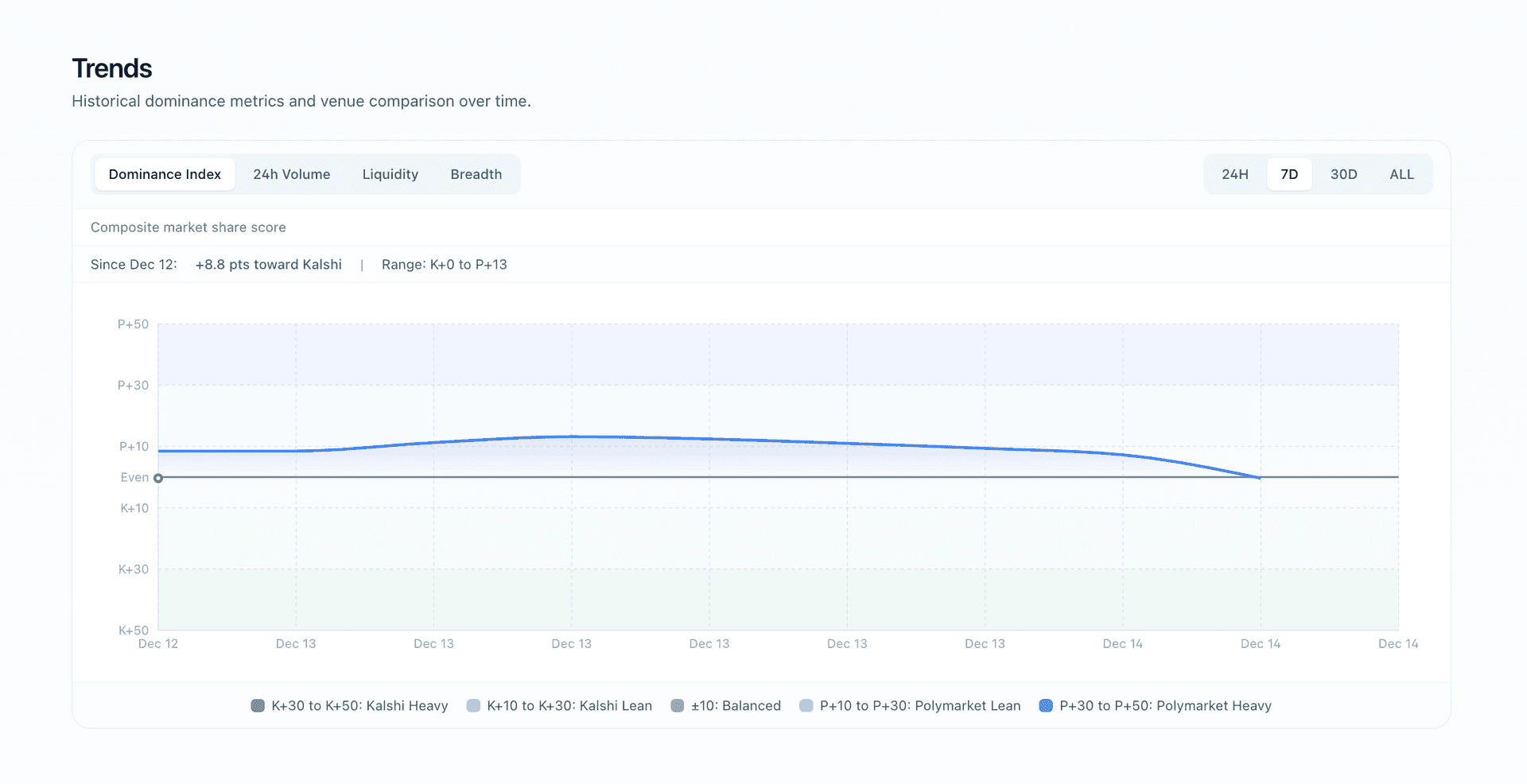Click the Kalshi Heavy legend label
This screenshot has width=1527, height=784.
coord(359,705)
